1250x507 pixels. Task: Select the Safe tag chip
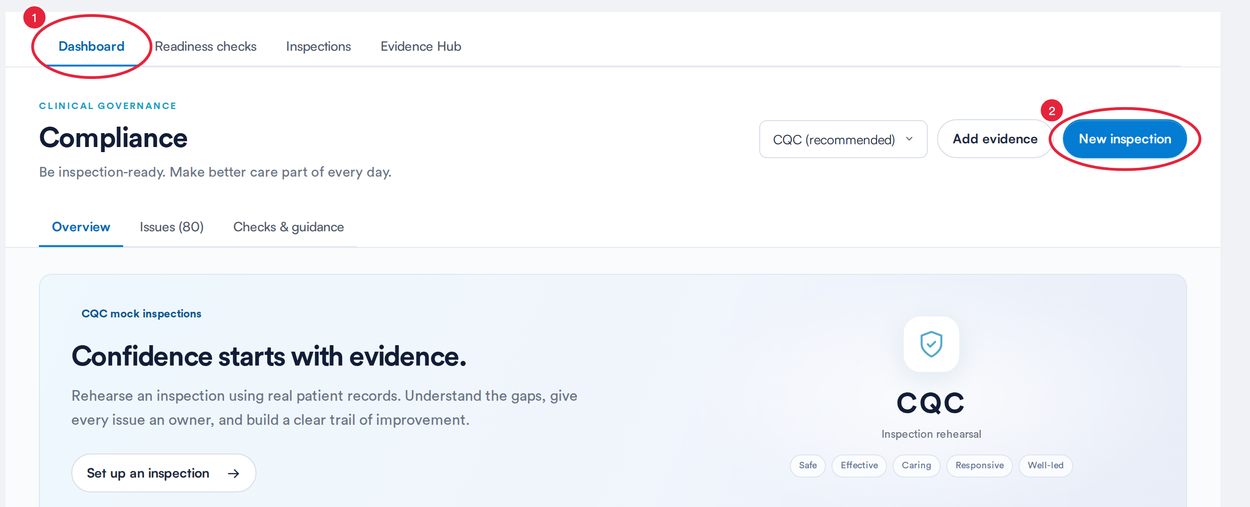pyautogui.click(x=808, y=466)
